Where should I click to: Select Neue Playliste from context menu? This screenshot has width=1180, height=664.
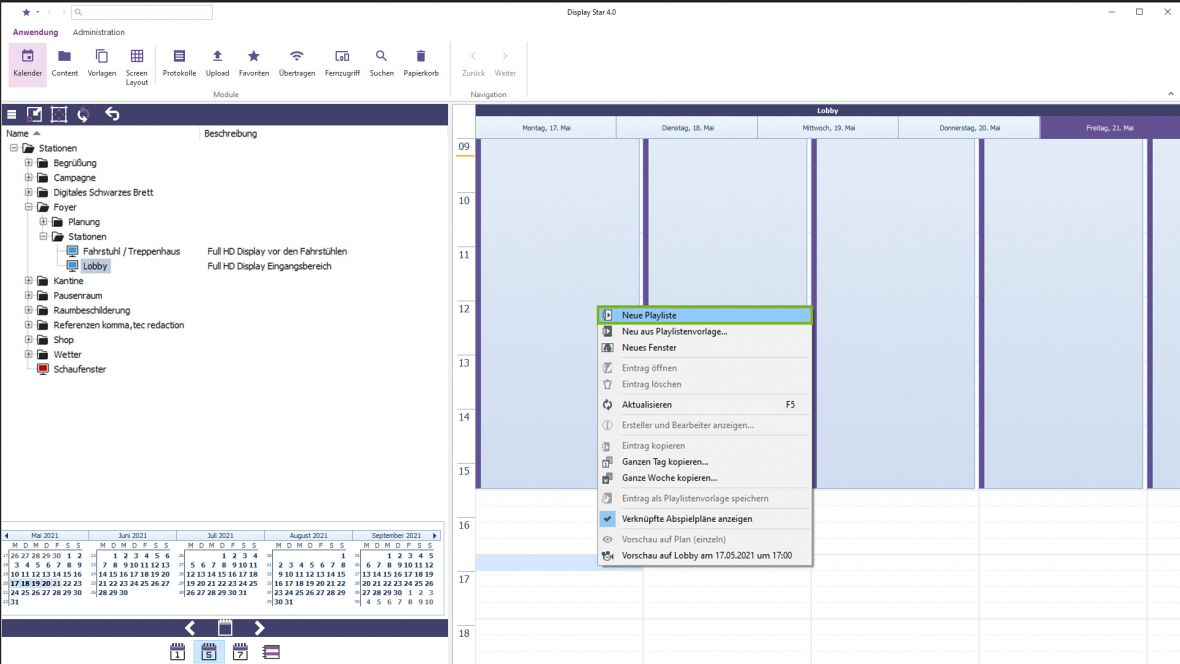coord(705,315)
